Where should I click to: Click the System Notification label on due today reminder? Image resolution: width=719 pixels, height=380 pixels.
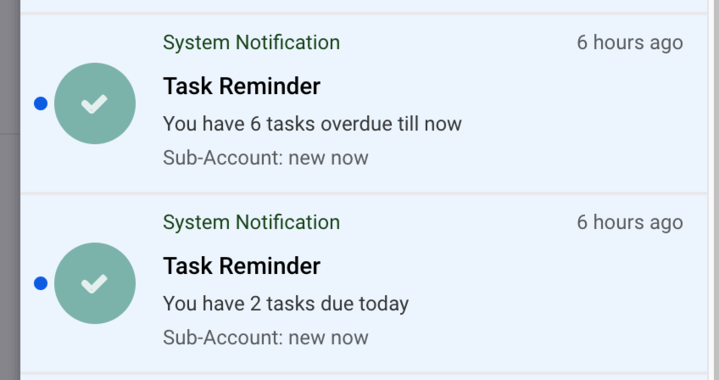click(251, 222)
